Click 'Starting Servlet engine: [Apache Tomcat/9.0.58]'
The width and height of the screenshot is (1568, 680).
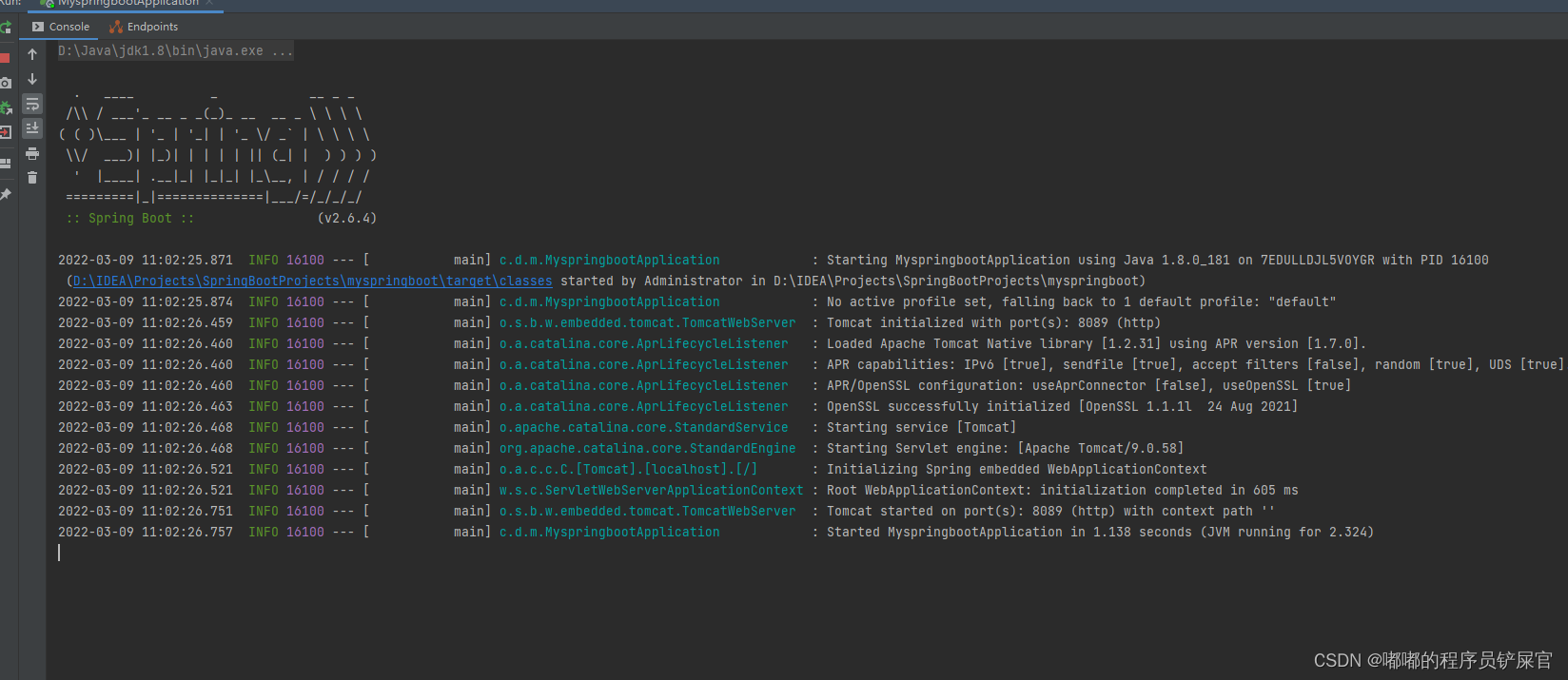pyautogui.click(x=1005, y=449)
